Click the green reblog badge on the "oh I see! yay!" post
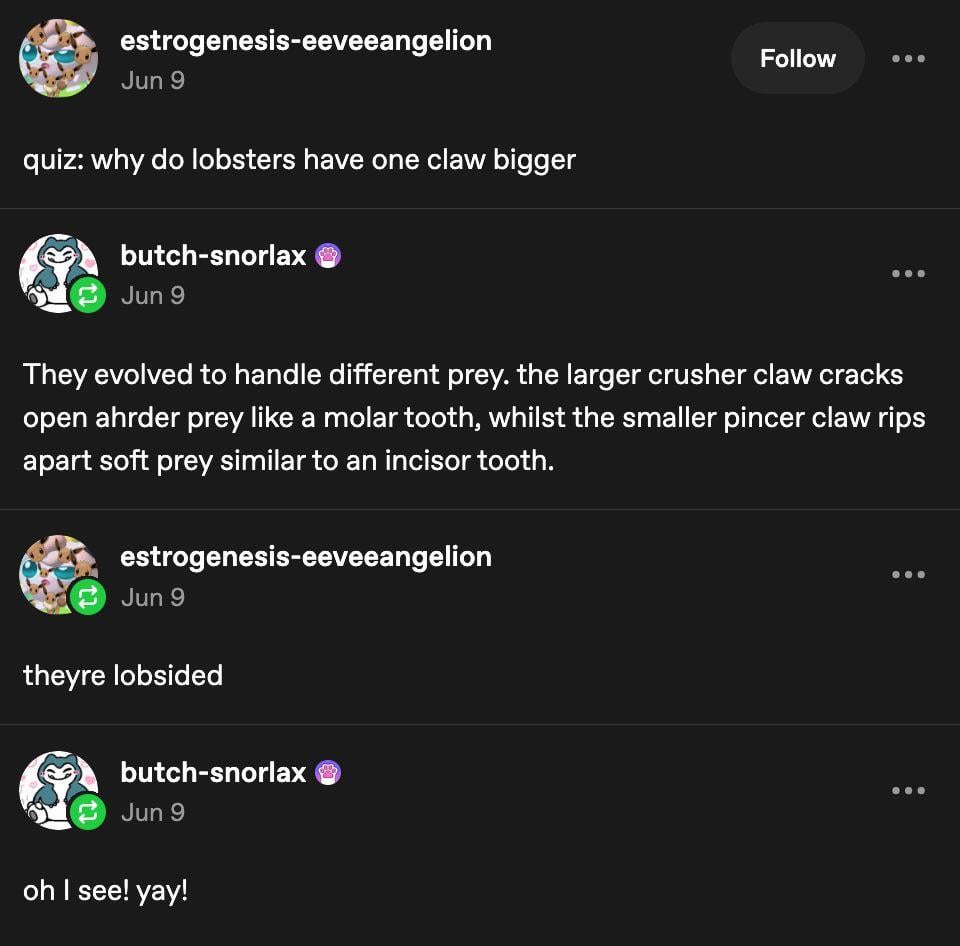960x946 pixels. pos(88,812)
